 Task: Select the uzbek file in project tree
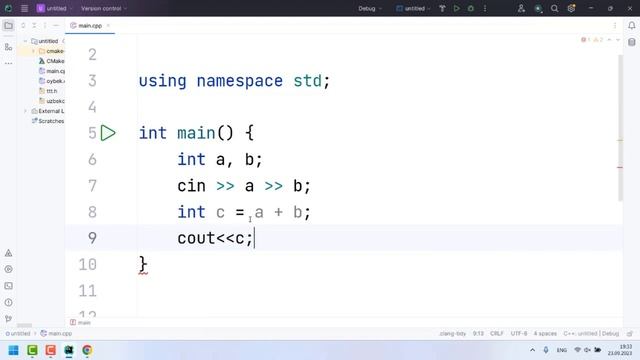(x=51, y=101)
